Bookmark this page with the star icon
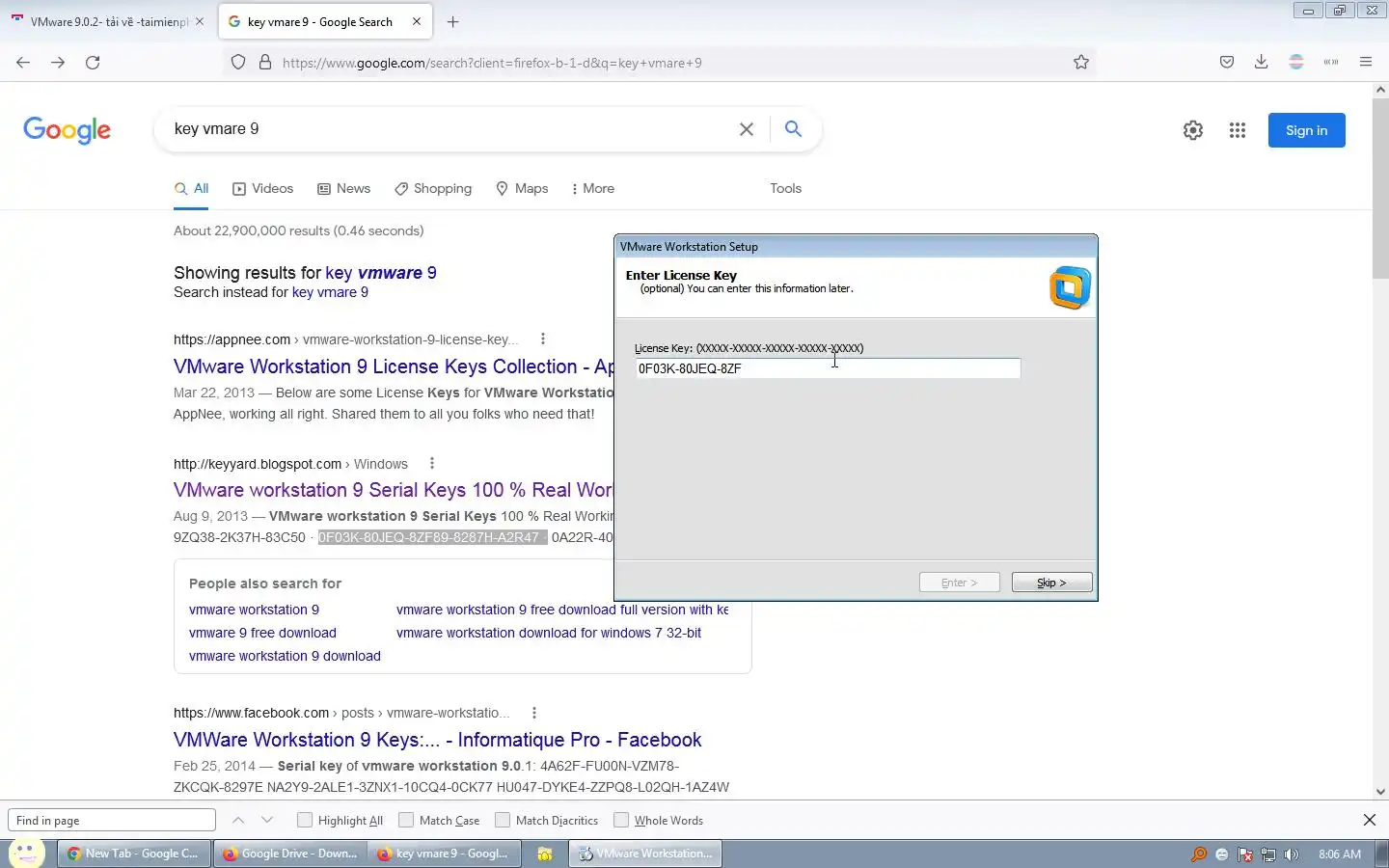The width and height of the screenshot is (1389, 868). (x=1081, y=63)
